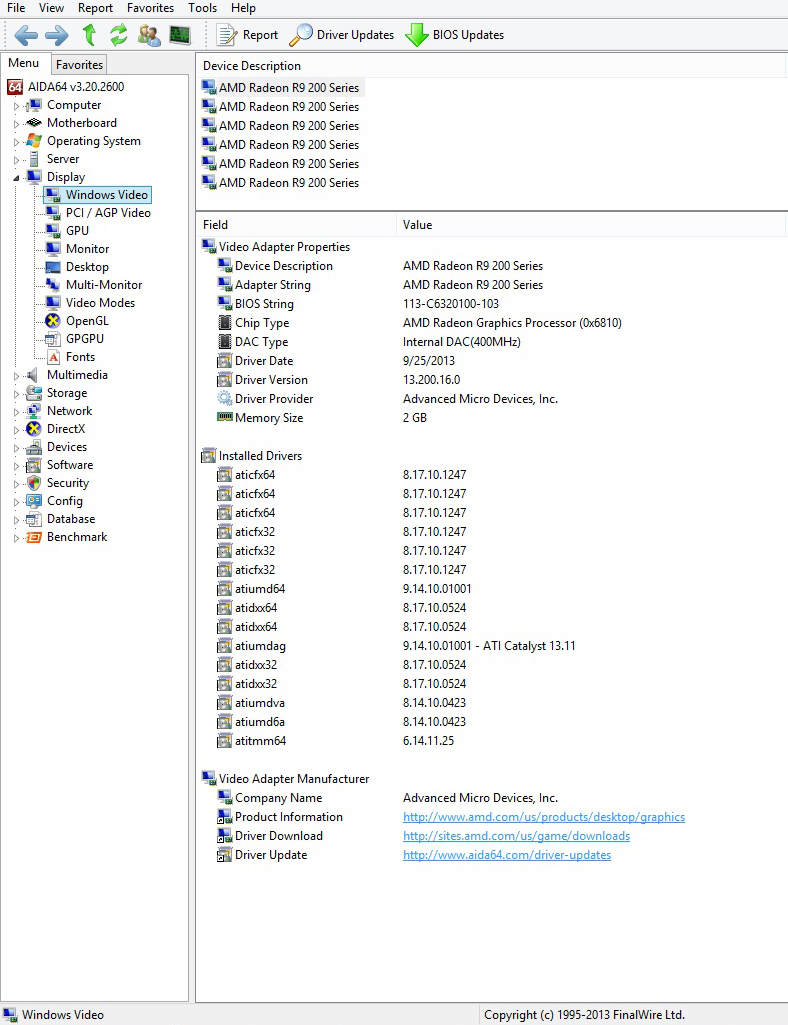788x1025 pixels.
Task: Click the GPU item icon
Action: (x=53, y=231)
